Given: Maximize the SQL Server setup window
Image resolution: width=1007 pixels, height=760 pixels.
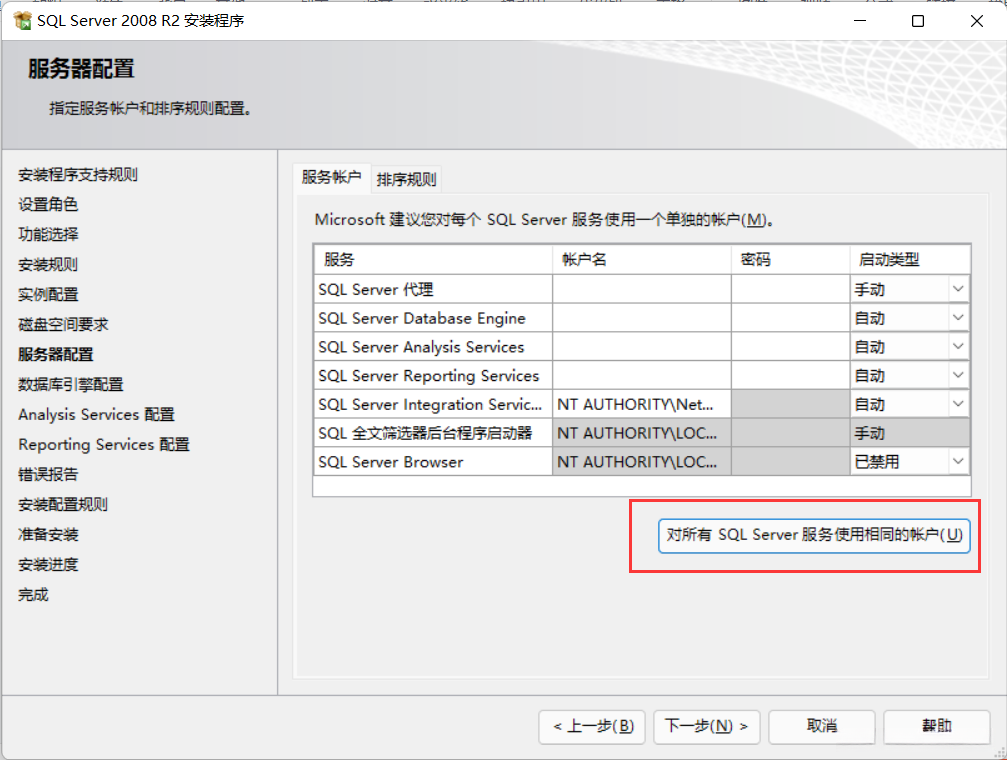Looking at the screenshot, I should [918, 21].
